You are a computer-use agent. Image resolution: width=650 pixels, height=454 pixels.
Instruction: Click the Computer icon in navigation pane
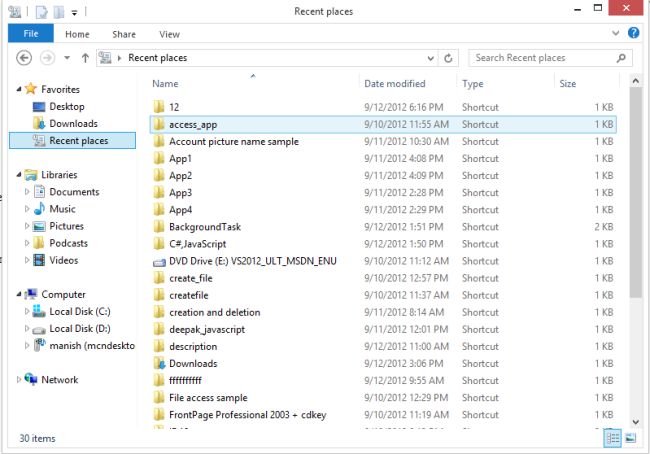(31, 294)
